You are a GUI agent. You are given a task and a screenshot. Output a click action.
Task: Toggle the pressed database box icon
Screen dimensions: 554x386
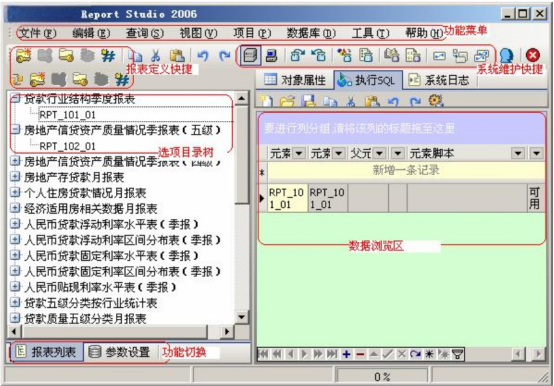[x=250, y=55]
